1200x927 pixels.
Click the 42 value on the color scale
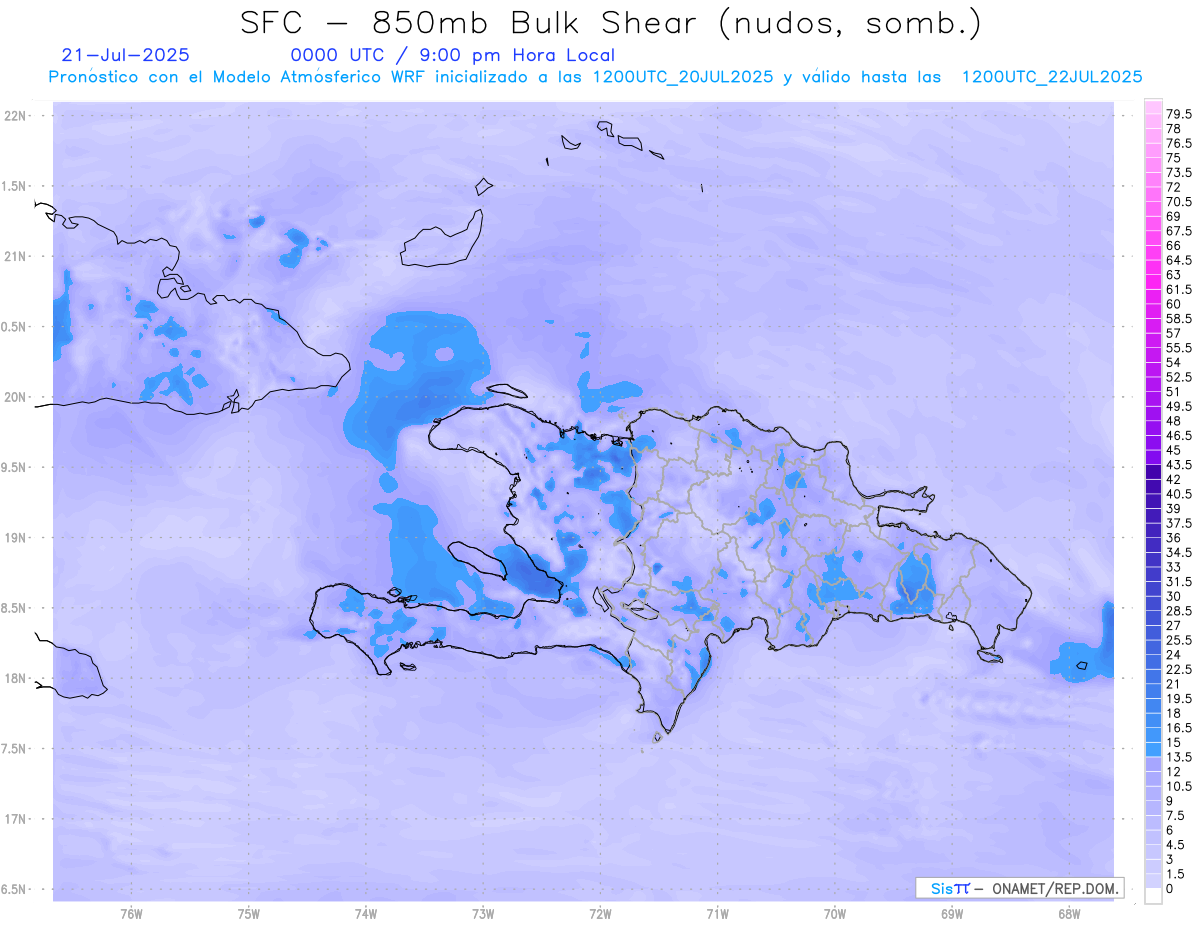pyautogui.click(x=1173, y=479)
